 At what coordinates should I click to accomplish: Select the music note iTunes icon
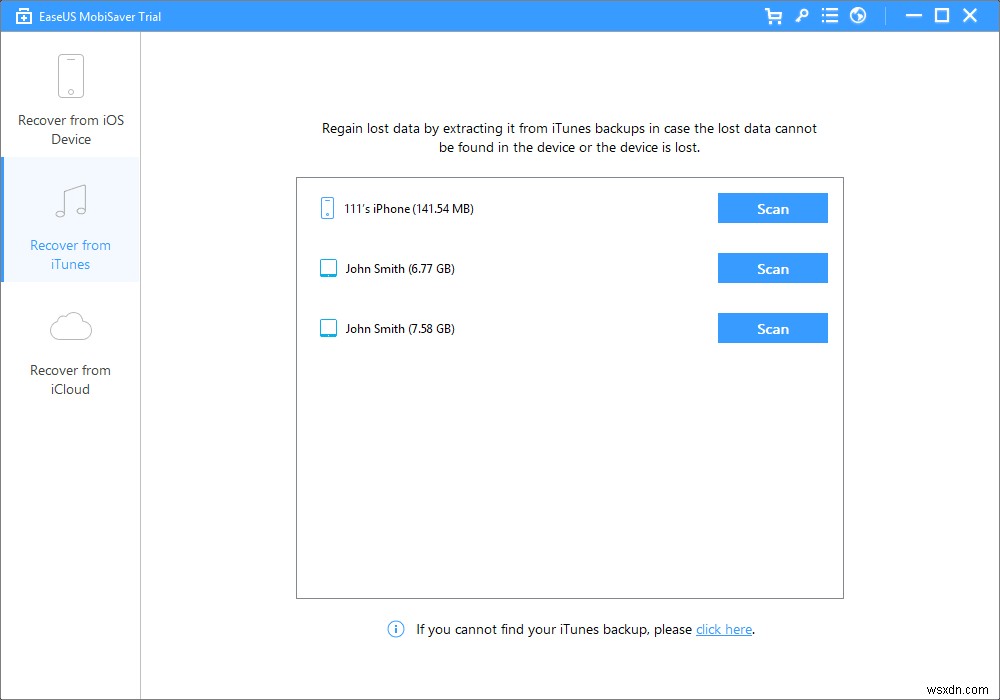(71, 201)
